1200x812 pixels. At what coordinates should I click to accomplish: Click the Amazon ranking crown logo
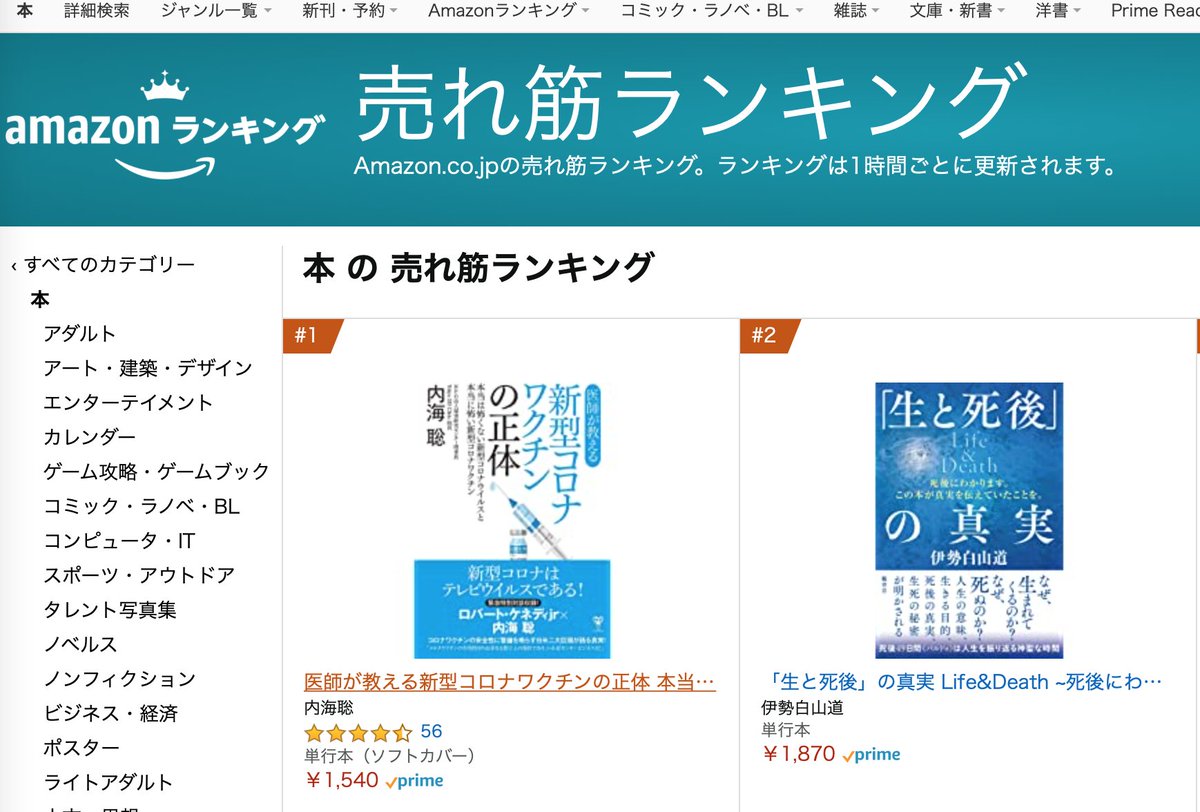coord(165,123)
